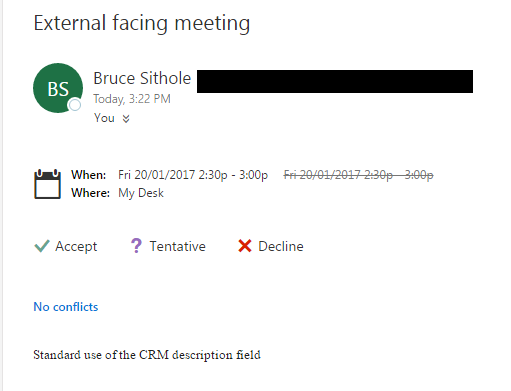511x391 pixels.
Task: Accept the meeting invitation
Action: (x=66, y=246)
